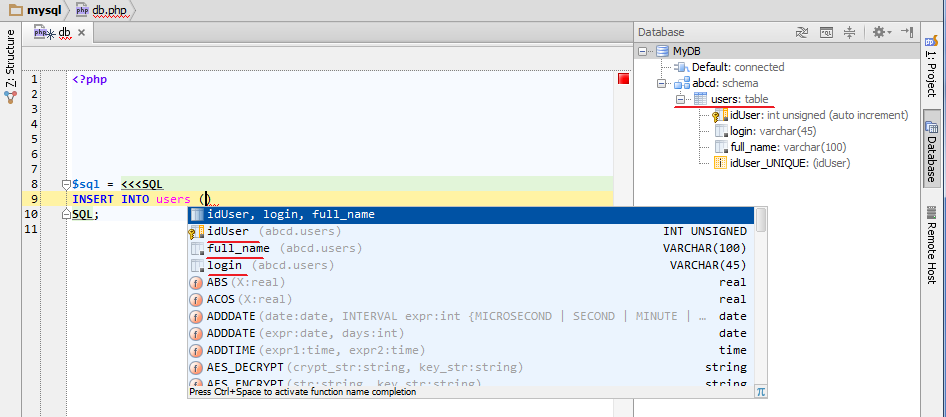
Task: Collapse the users table node
Action: [x=681, y=99]
